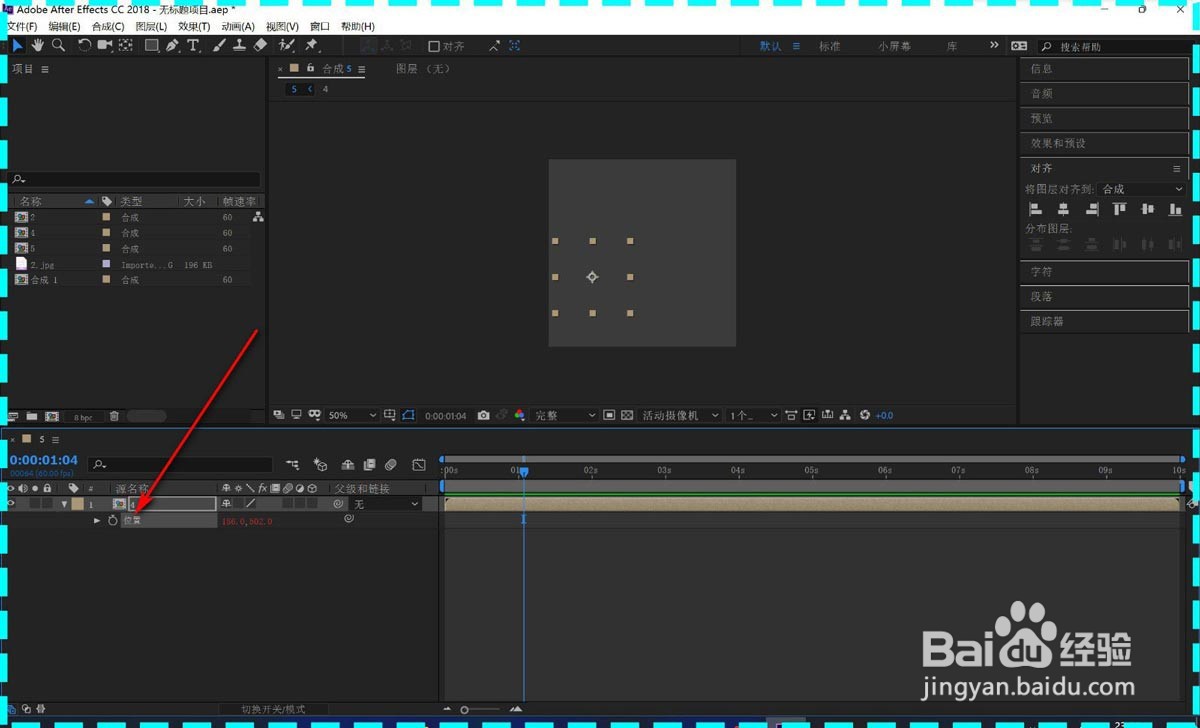Click the timeline current time 0:00:01:04
The height and width of the screenshot is (728, 1200).
tap(43, 460)
